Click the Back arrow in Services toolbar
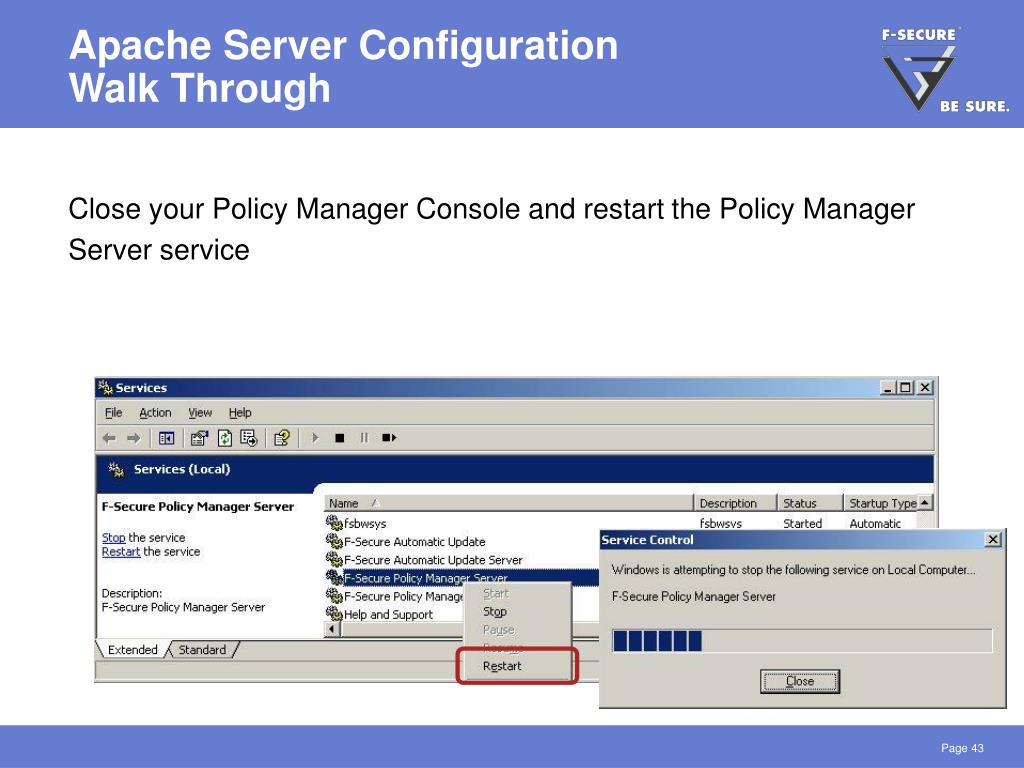 pyautogui.click(x=109, y=438)
